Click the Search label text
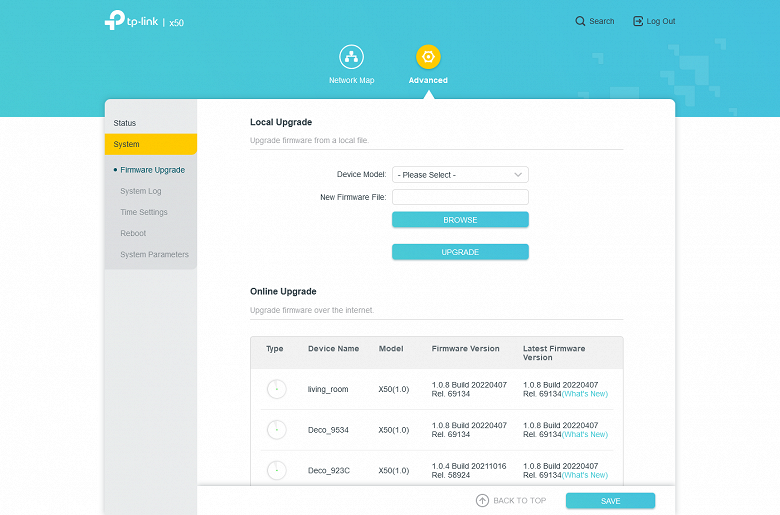Viewport: 780px width, 515px height. 602,21
